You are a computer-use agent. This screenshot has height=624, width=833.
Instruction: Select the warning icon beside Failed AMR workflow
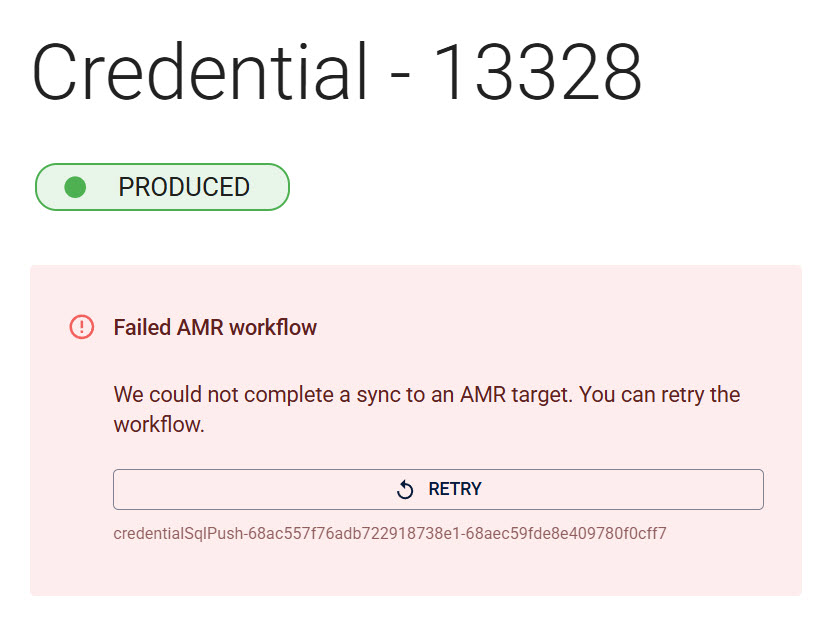pyautogui.click(x=82, y=327)
